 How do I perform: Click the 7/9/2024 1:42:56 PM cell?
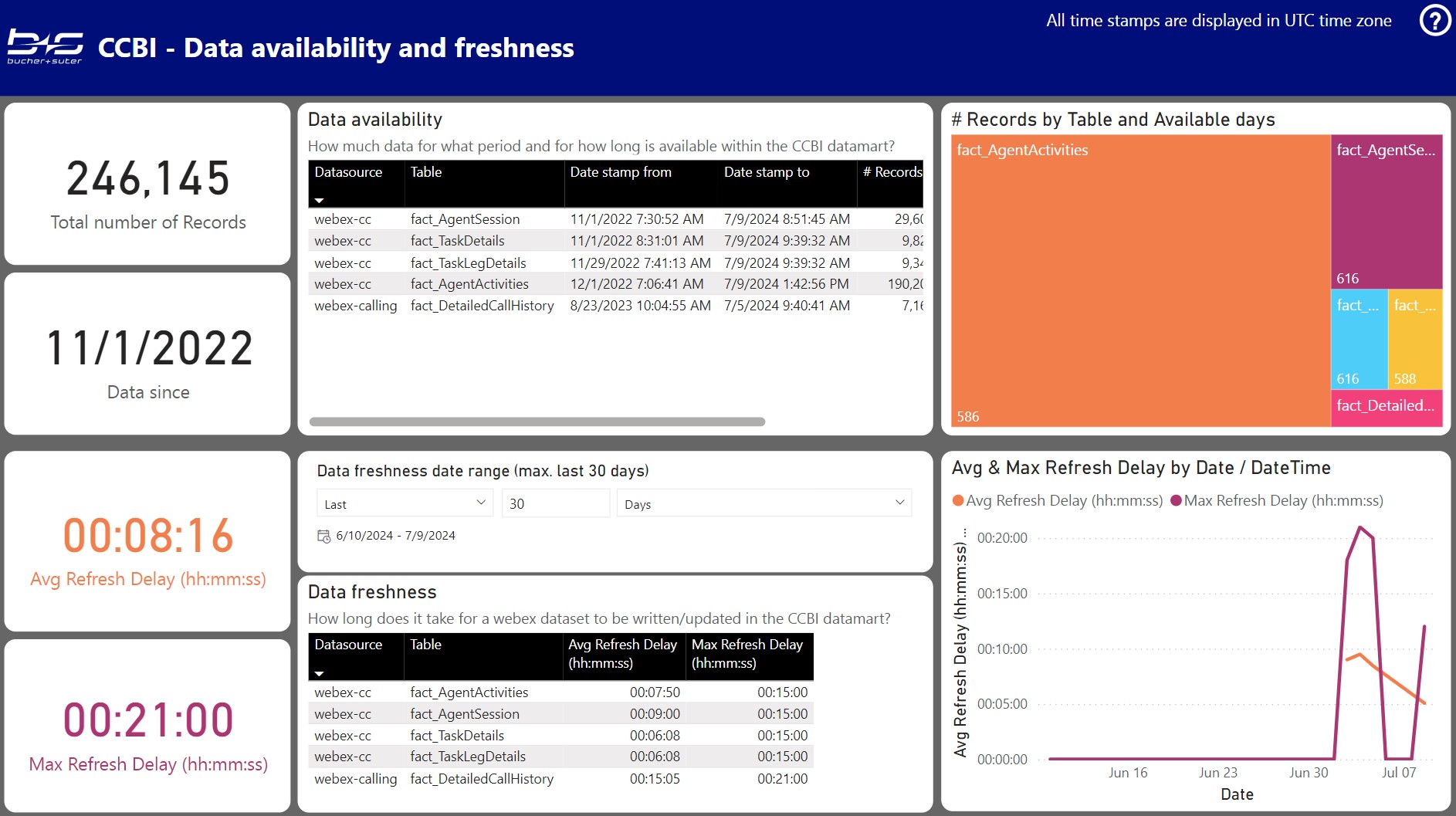pos(786,284)
